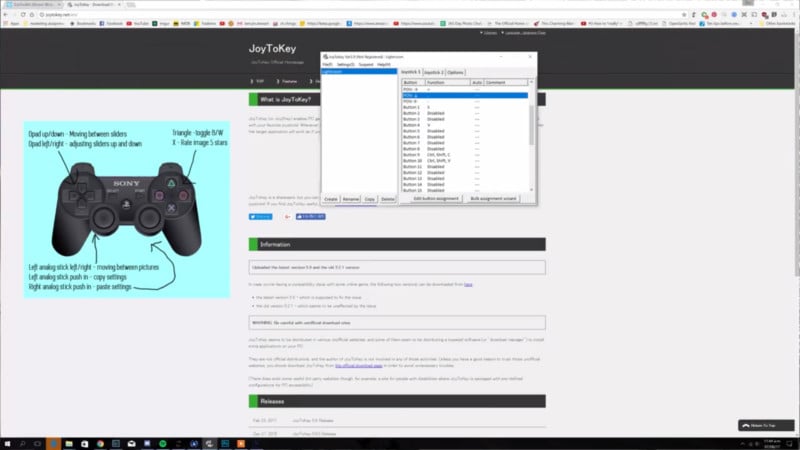Open Settings menu in JoyToKey window

(x=345, y=65)
